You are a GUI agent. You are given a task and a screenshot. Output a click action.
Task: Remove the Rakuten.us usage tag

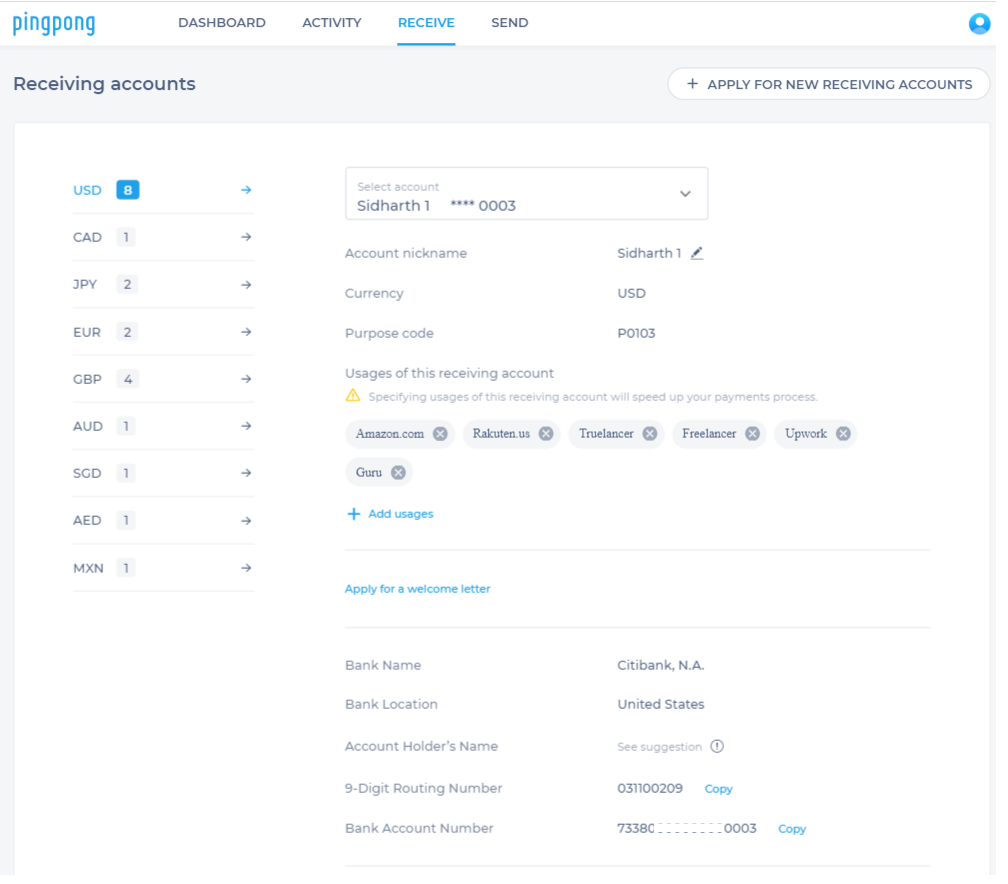point(546,434)
